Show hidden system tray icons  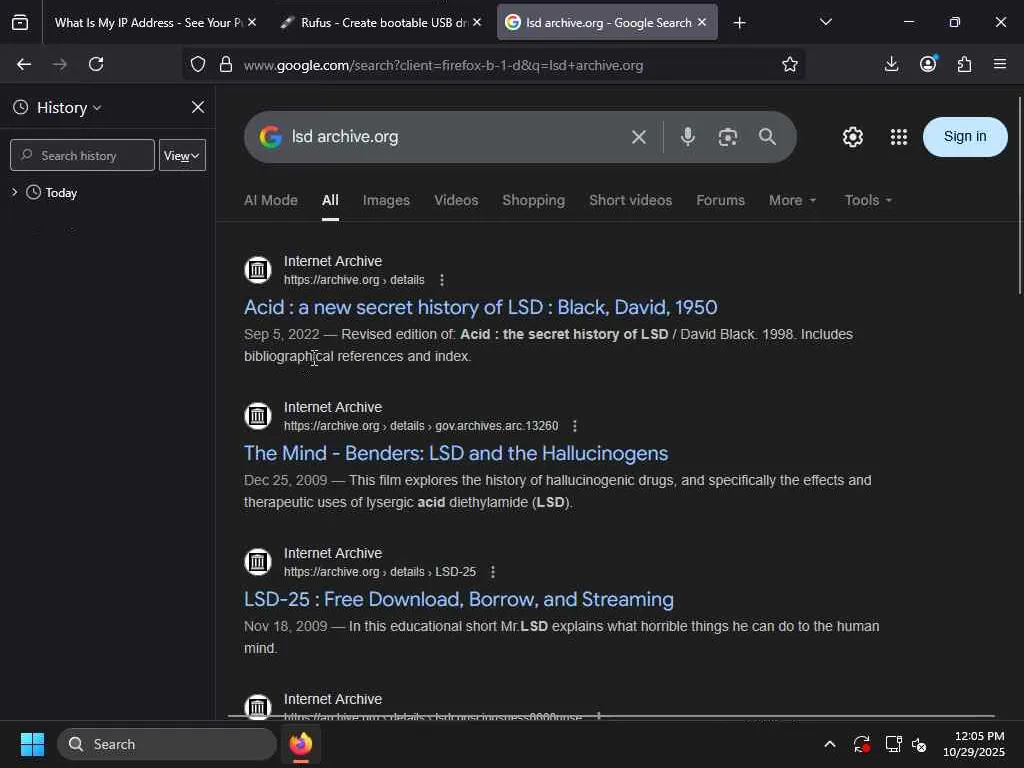[829, 744]
